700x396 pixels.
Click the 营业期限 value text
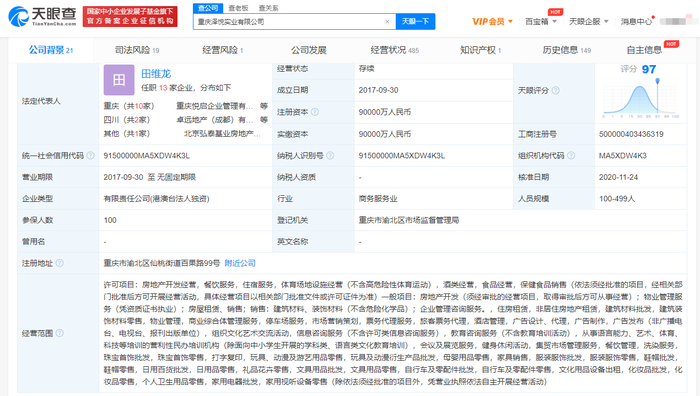tap(150, 177)
